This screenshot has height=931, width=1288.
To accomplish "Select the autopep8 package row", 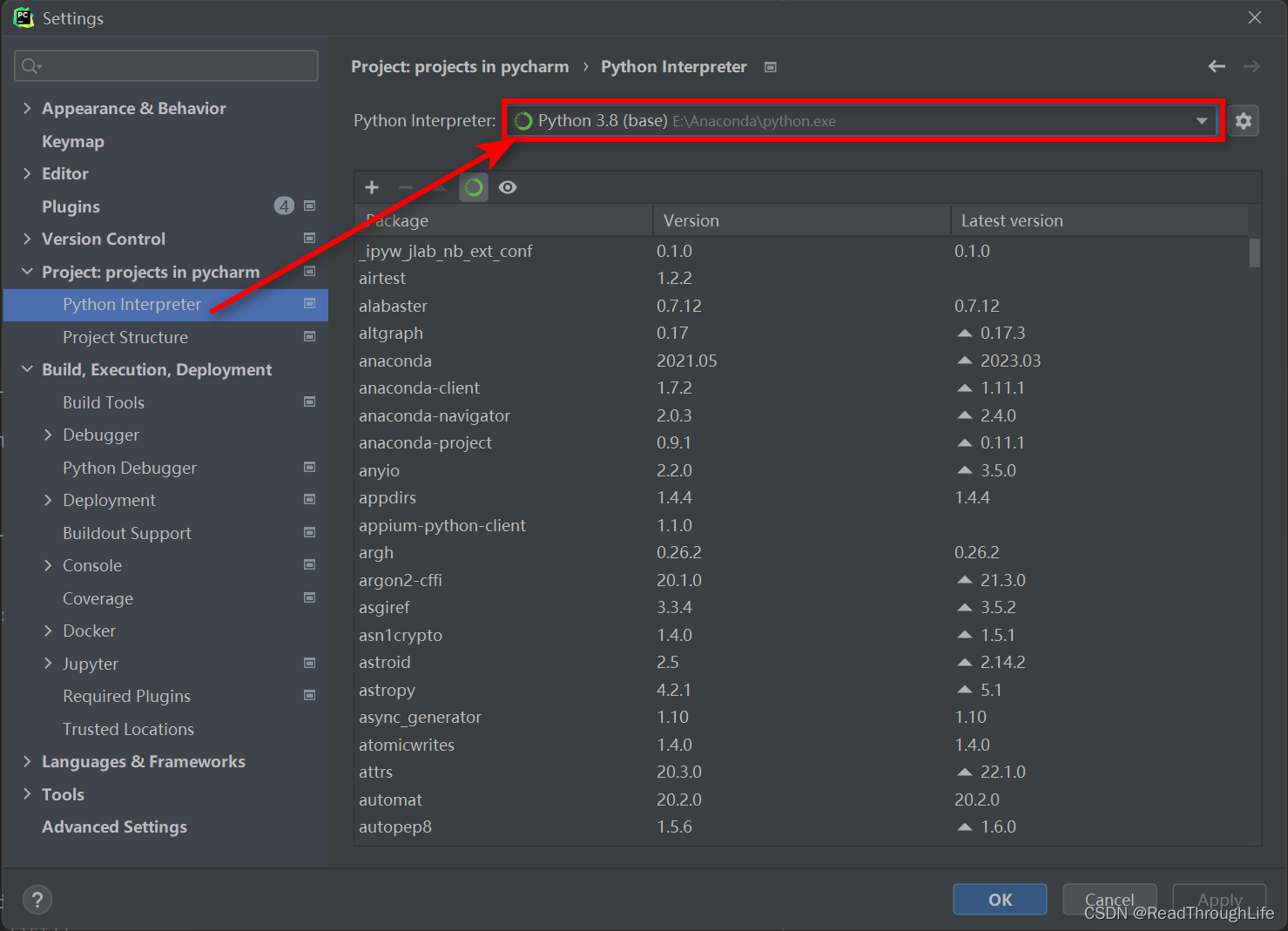I will 801,826.
